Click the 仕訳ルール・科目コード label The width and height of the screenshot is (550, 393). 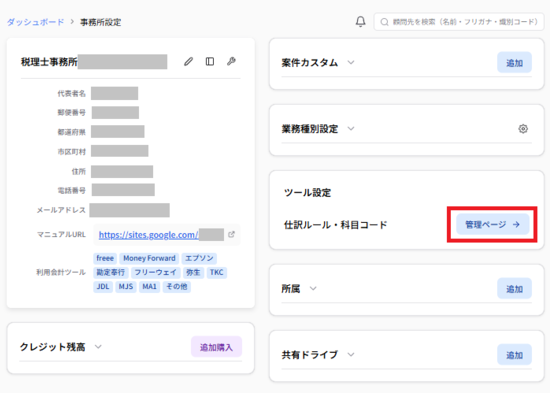click(x=335, y=225)
